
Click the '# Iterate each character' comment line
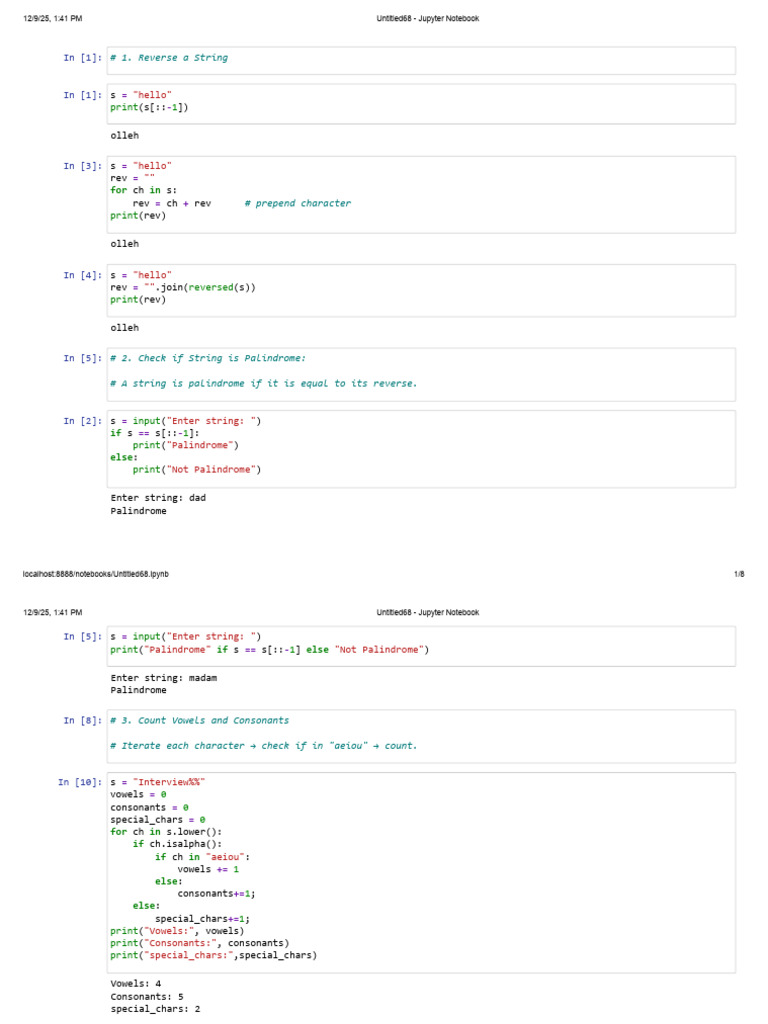point(263,746)
